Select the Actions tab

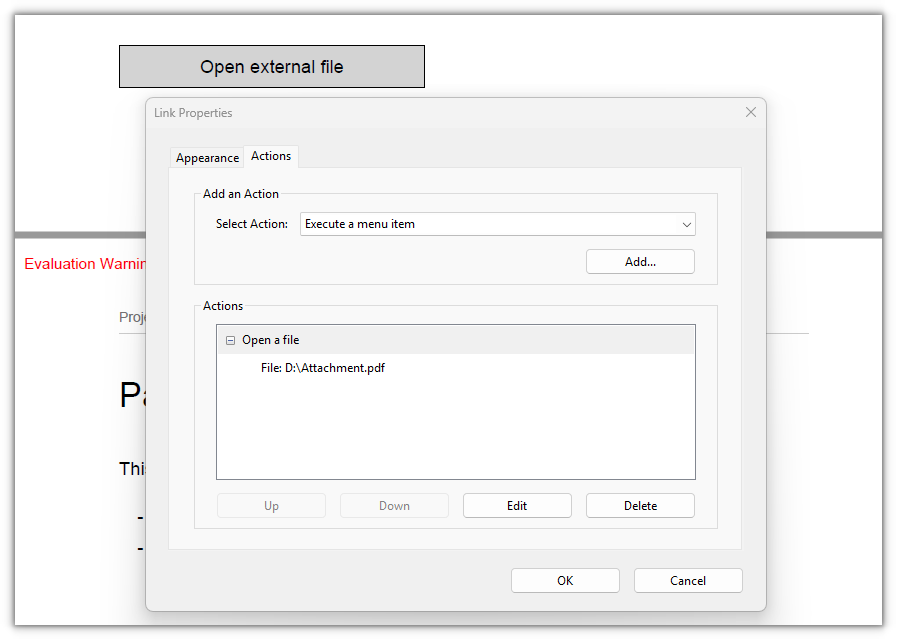tap(271, 156)
